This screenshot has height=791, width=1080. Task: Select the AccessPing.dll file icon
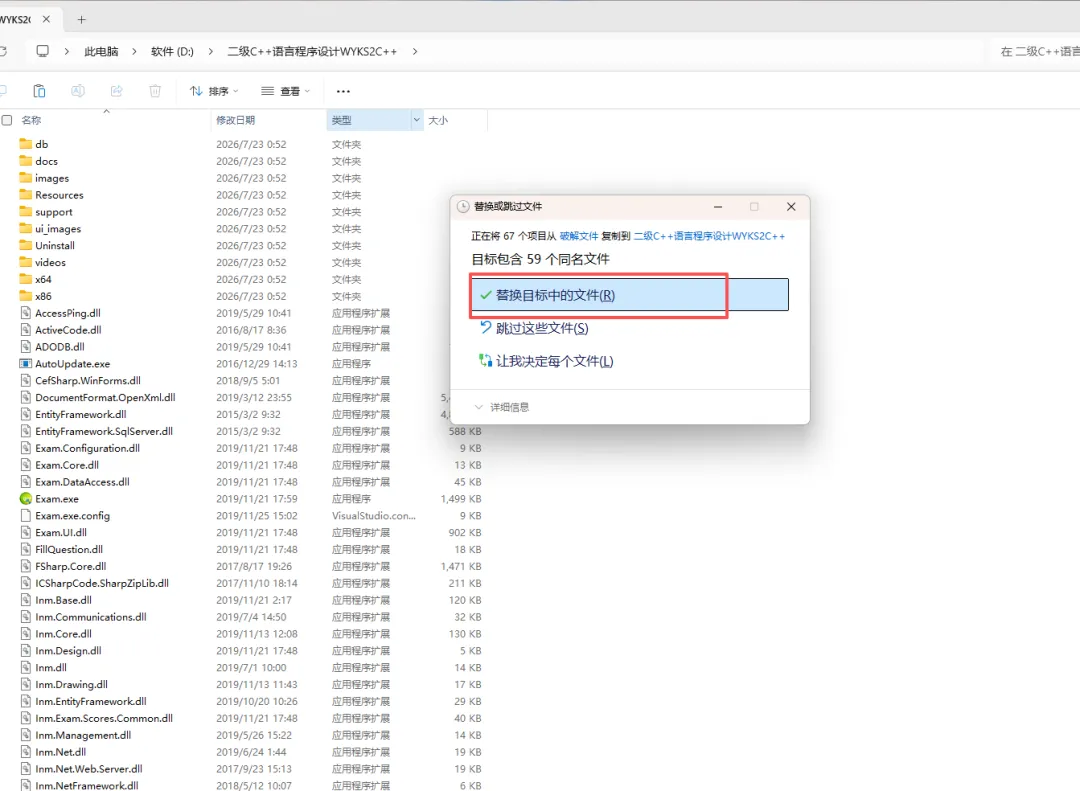click(25, 313)
